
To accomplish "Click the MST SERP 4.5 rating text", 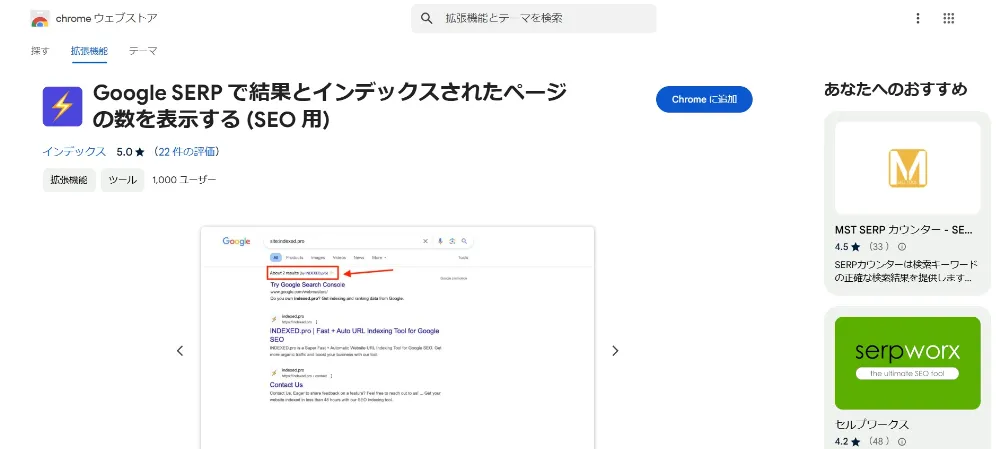I will [x=847, y=247].
